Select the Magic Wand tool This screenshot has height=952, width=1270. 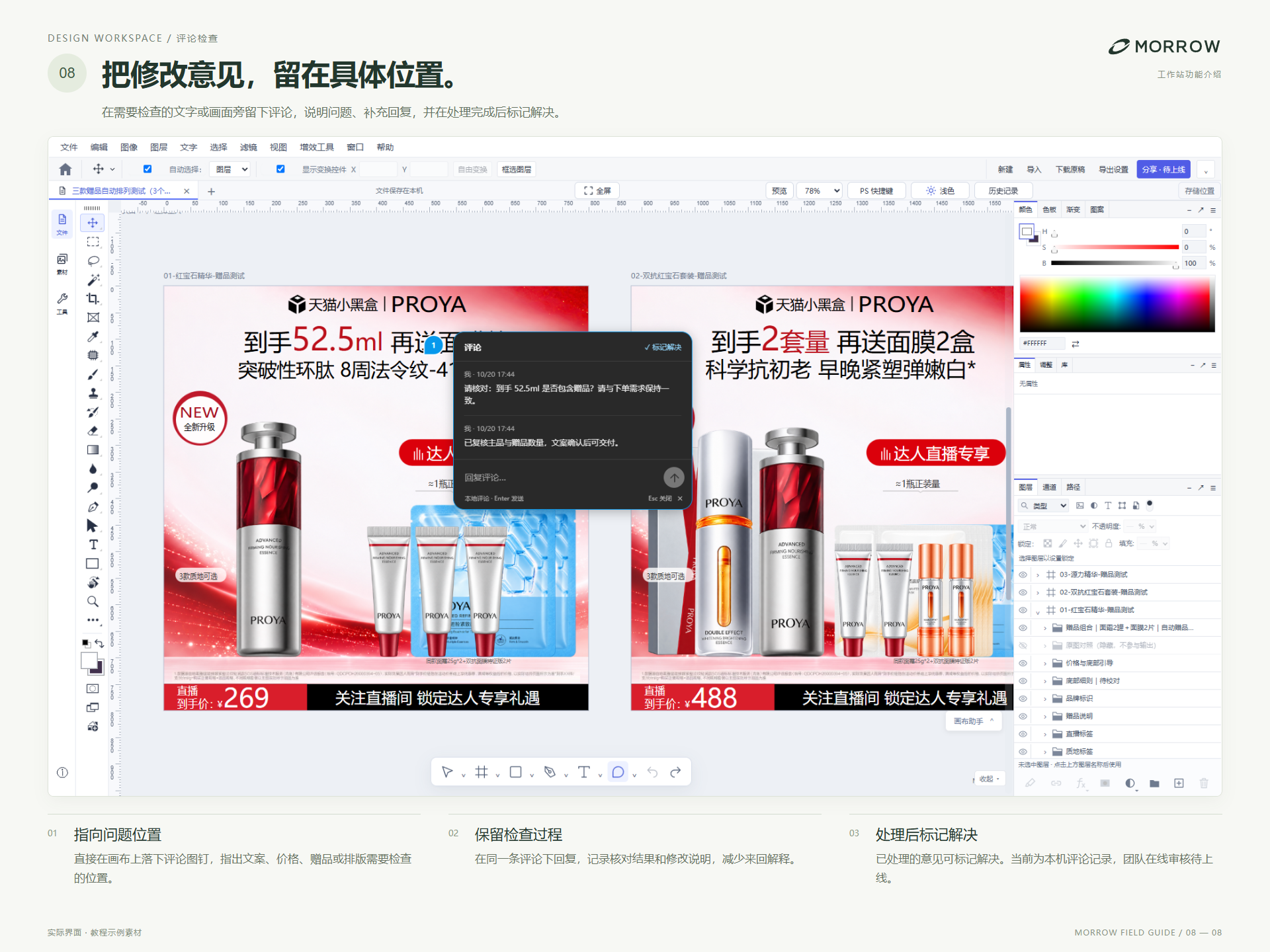pos(93,280)
